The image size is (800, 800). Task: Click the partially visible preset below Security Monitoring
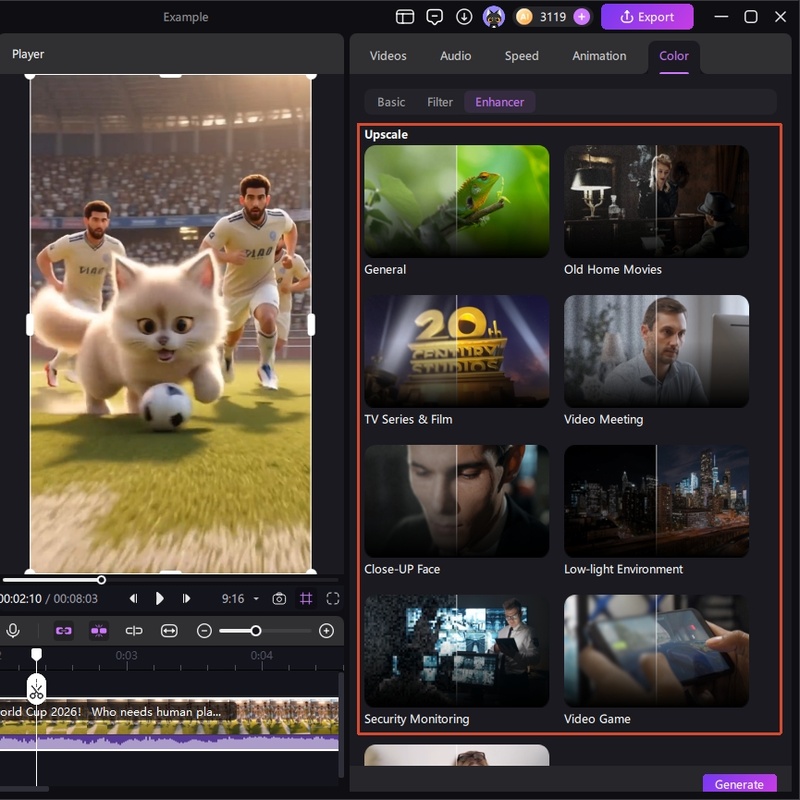[x=457, y=755]
